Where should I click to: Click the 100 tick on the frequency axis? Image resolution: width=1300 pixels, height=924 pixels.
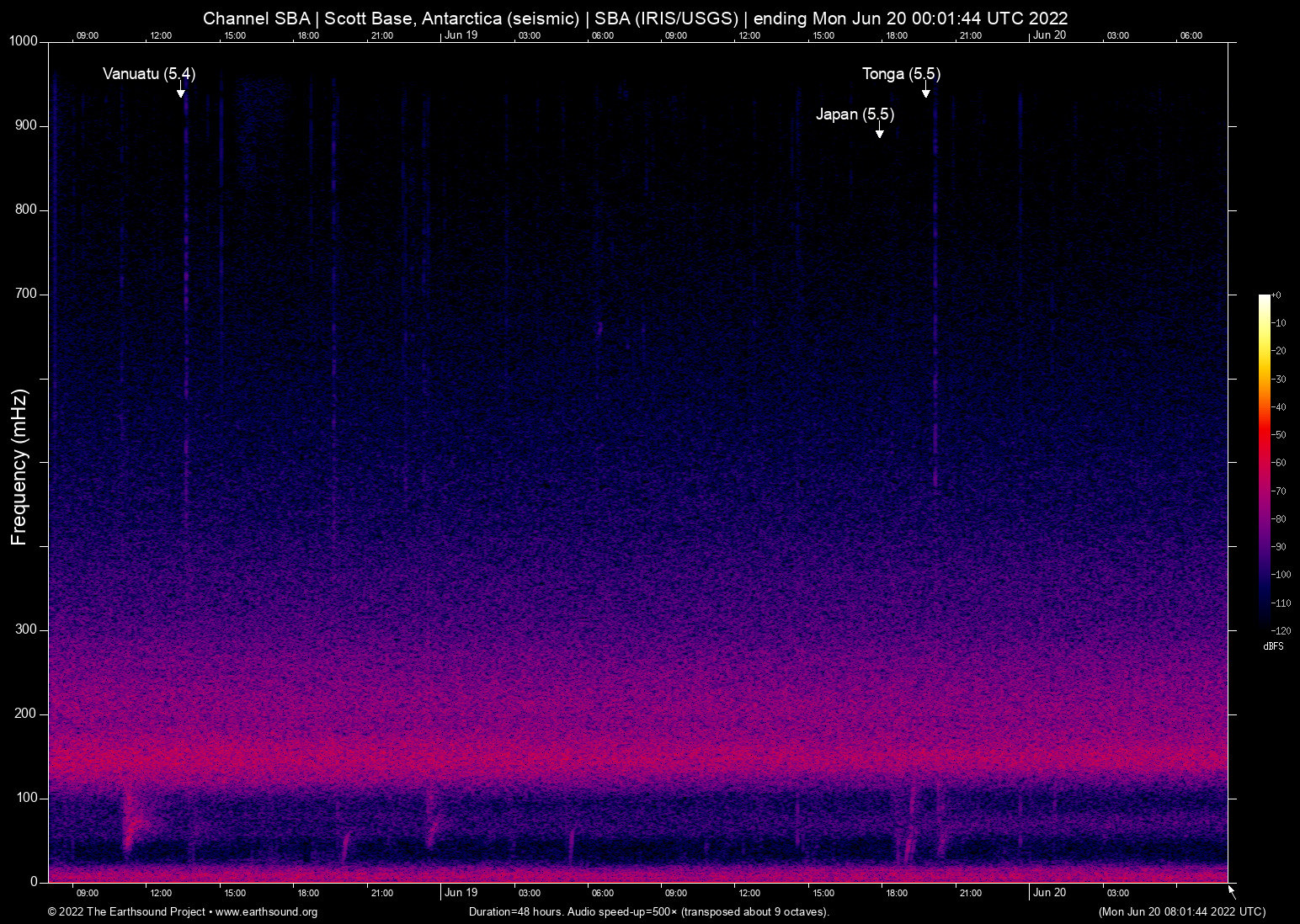pos(27,798)
